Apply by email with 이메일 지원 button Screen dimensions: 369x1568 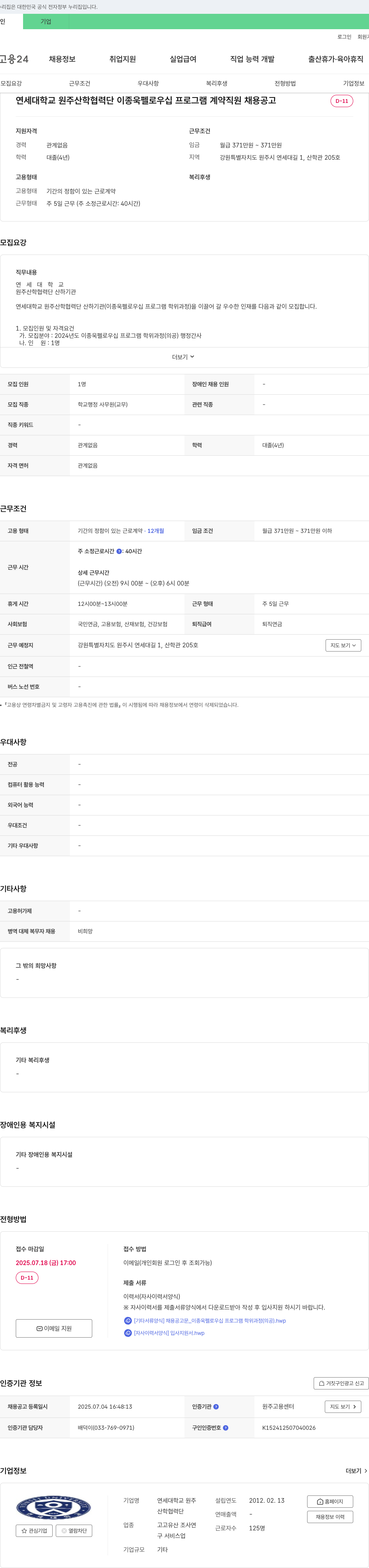[54, 1328]
